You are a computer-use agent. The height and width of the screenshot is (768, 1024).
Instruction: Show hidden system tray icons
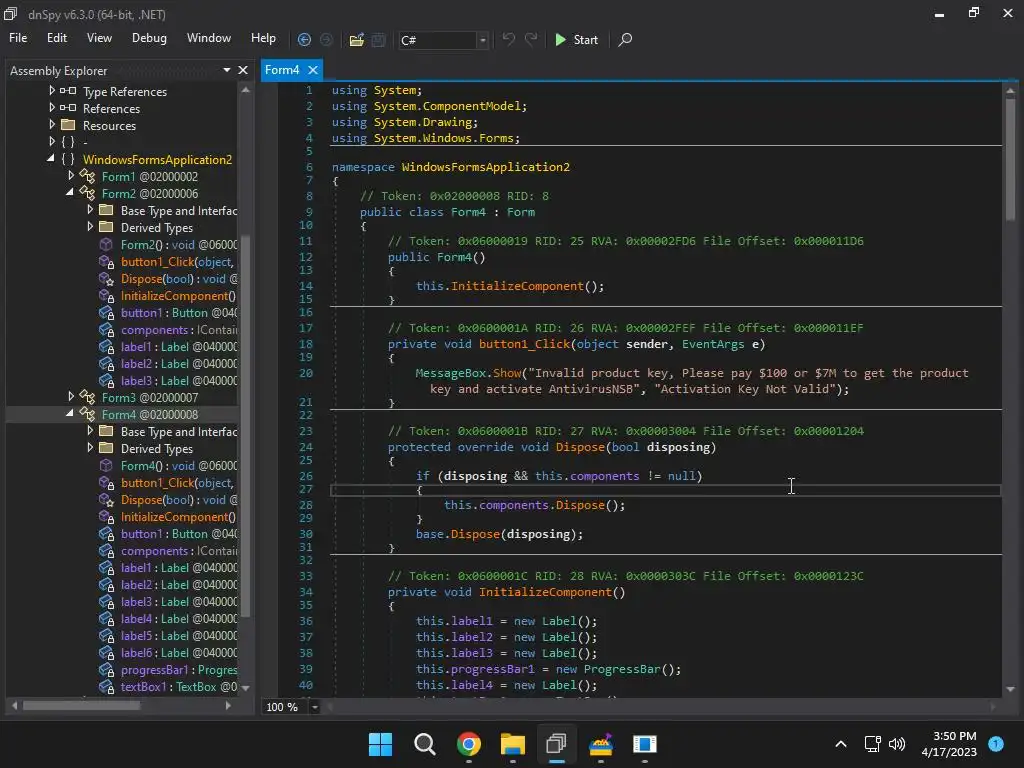pyautogui.click(x=841, y=744)
